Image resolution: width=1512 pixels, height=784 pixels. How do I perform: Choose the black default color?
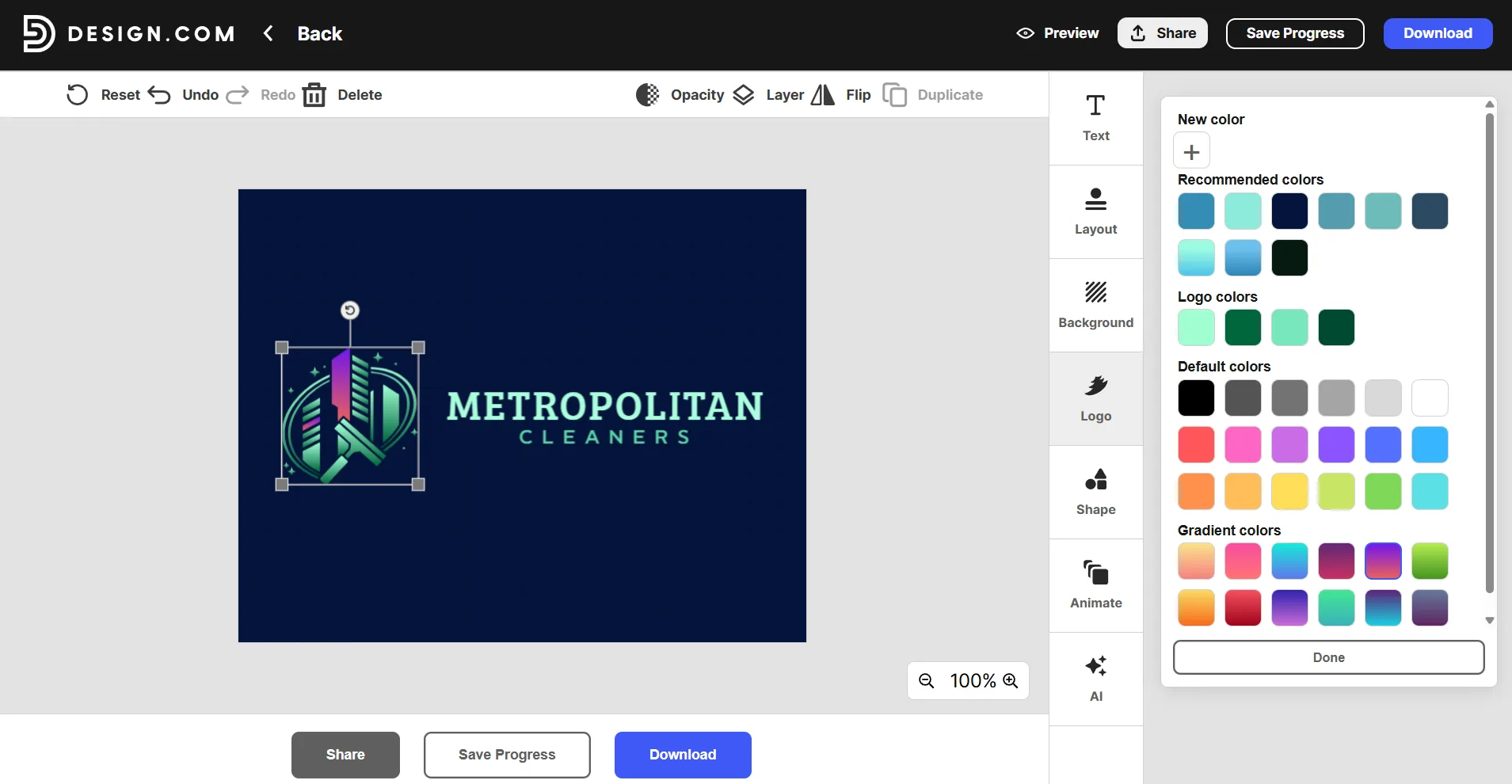tap(1196, 398)
